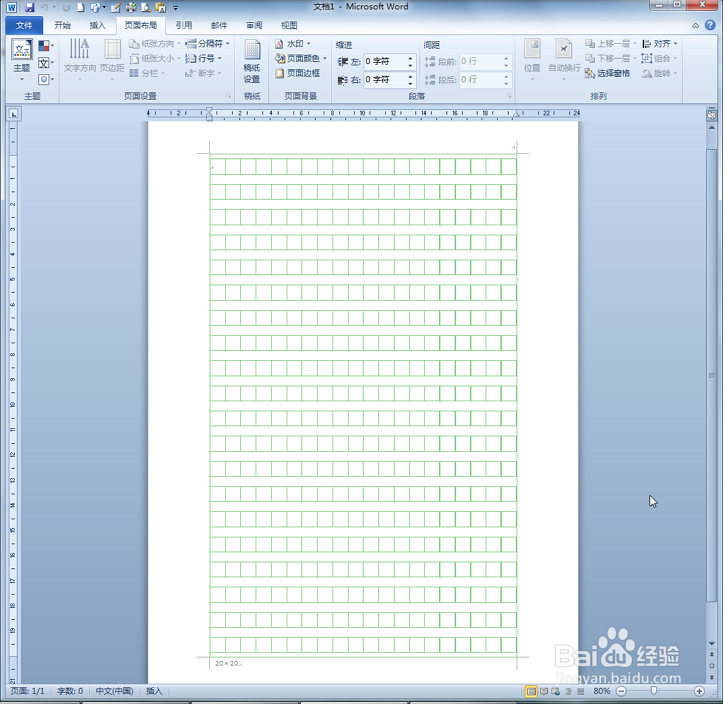723x704 pixels.
Task: Open theme colors icon
Action: pyautogui.click(x=44, y=46)
